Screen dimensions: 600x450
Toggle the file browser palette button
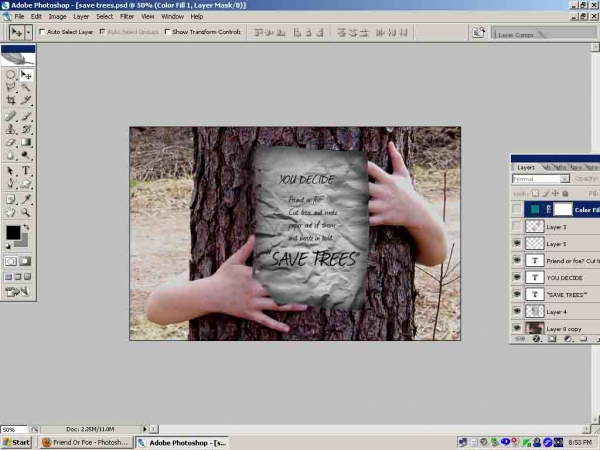point(478,33)
